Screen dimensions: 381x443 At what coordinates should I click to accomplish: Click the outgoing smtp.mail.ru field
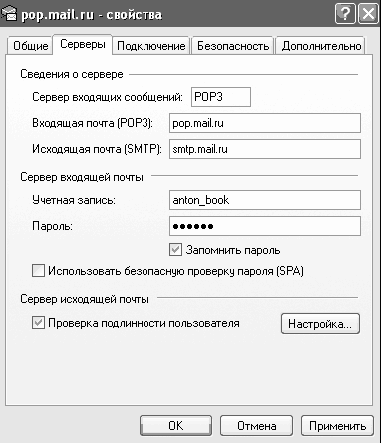[265, 149]
